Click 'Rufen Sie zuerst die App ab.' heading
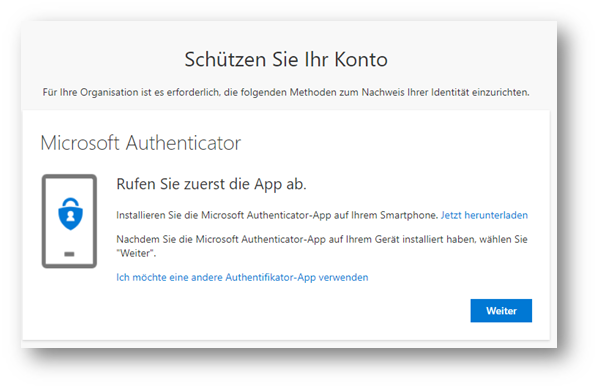The height and width of the screenshot is (390, 599). click(211, 184)
